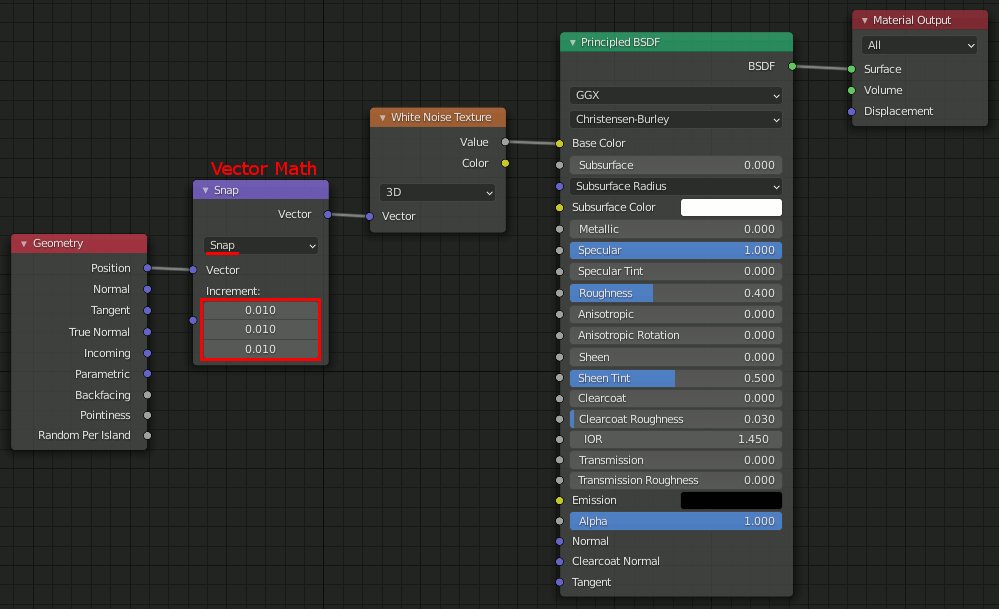This screenshot has height=609, width=999.
Task: Click the Increment input socket on Snap node
Action: (x=193, y=320)
